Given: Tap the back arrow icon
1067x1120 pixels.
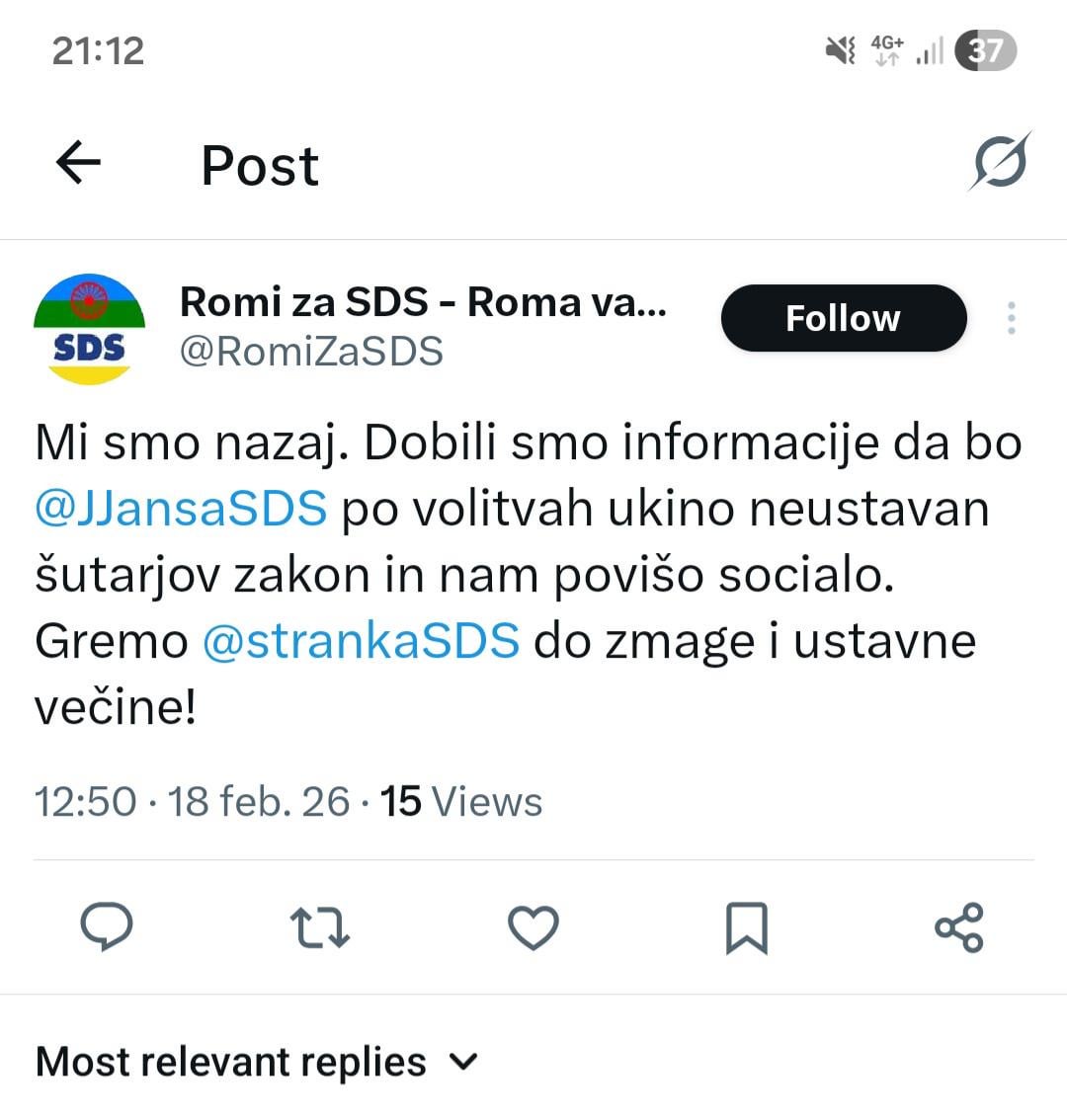Looking at the screenshot, I should point(78,163).
